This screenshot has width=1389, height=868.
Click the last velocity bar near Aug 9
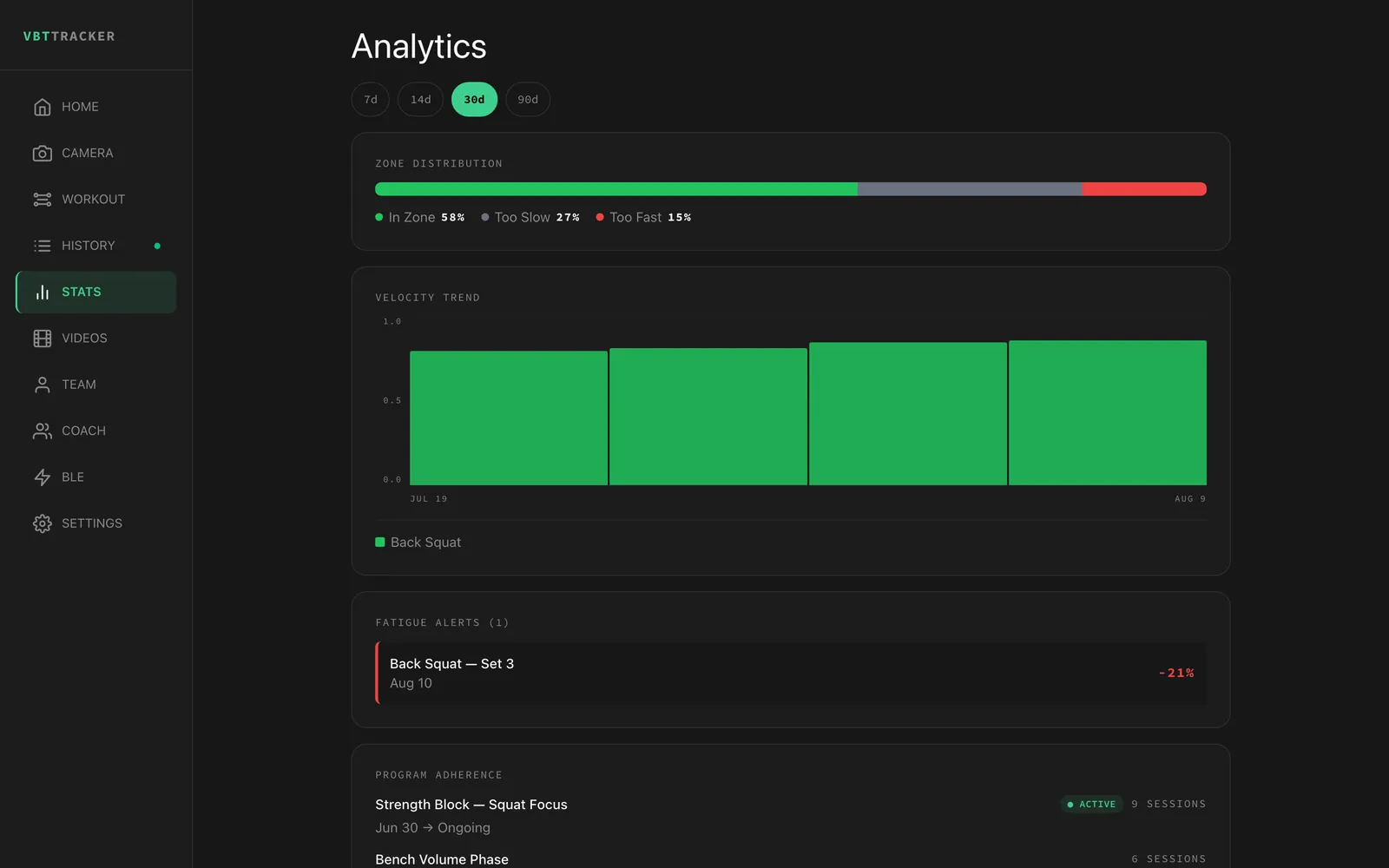pos(1108,413)
